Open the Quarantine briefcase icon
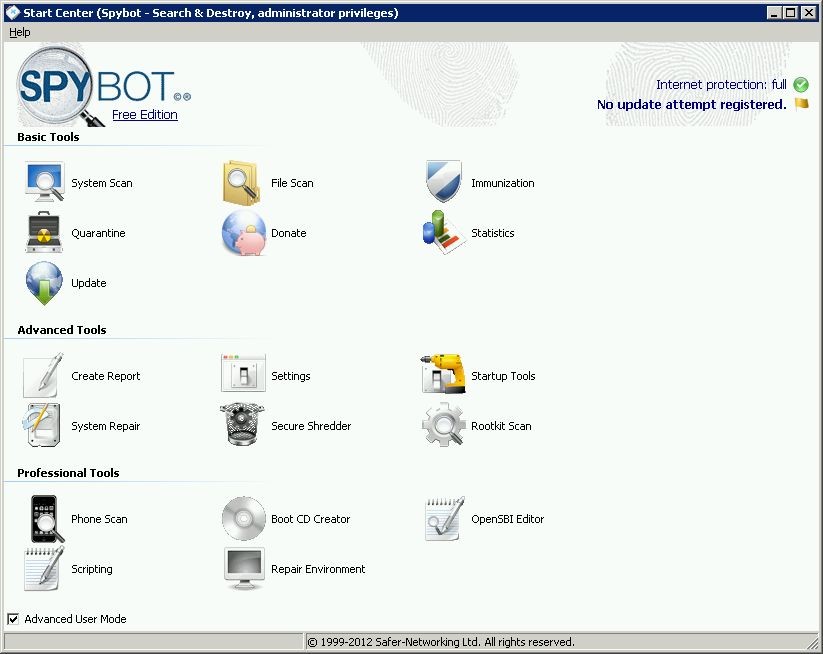823x654 pixels. 44,232
